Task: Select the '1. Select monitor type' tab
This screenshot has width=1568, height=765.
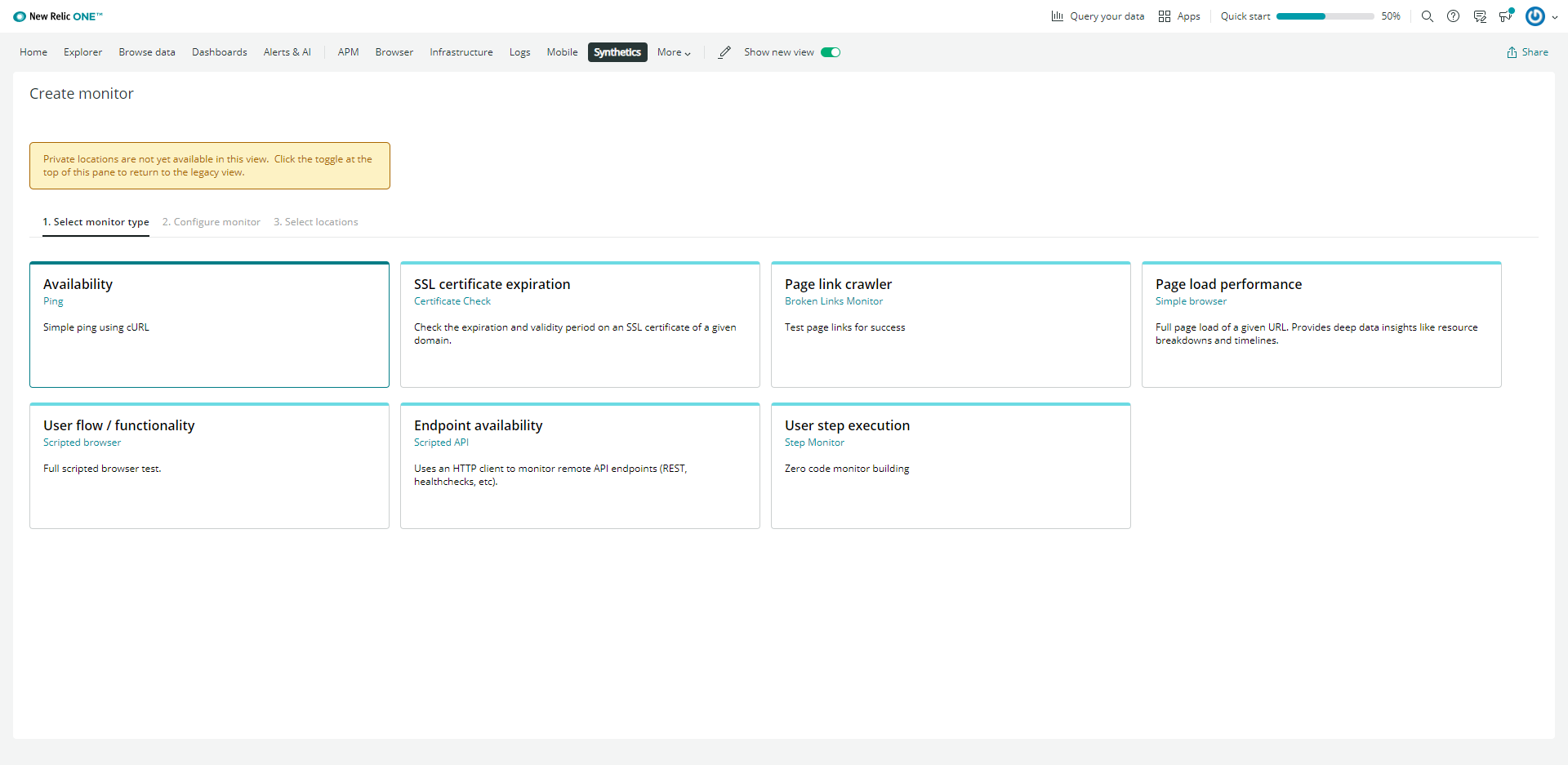Action: pos(96,222)
